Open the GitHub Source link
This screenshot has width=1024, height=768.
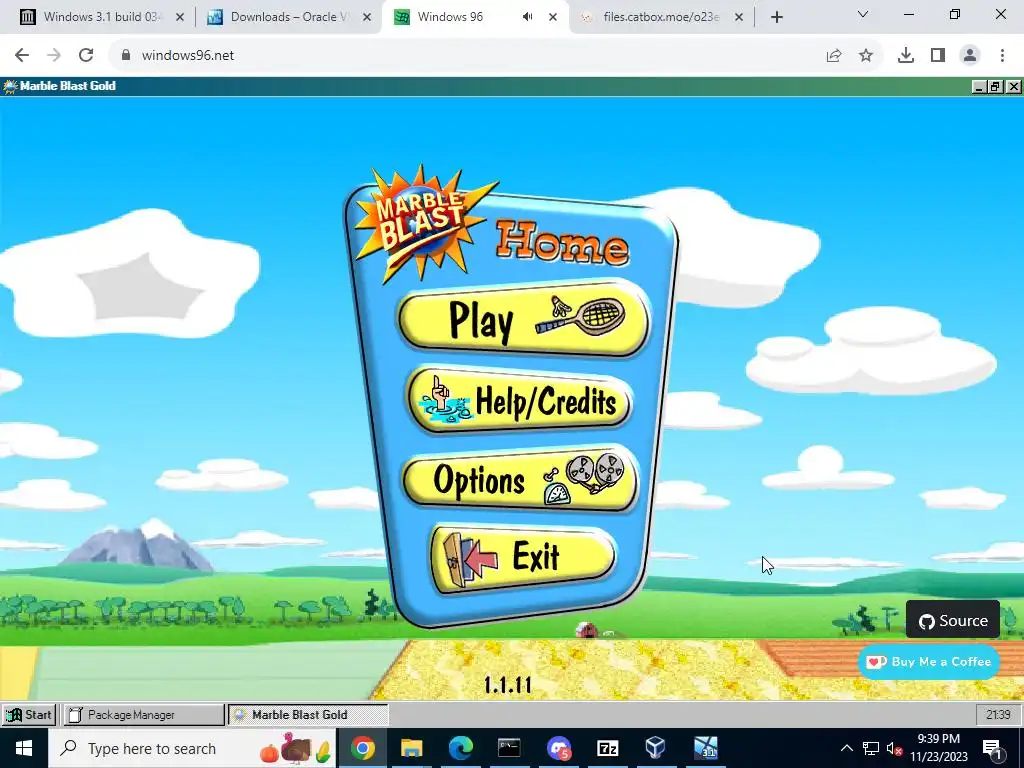(953, 620)
